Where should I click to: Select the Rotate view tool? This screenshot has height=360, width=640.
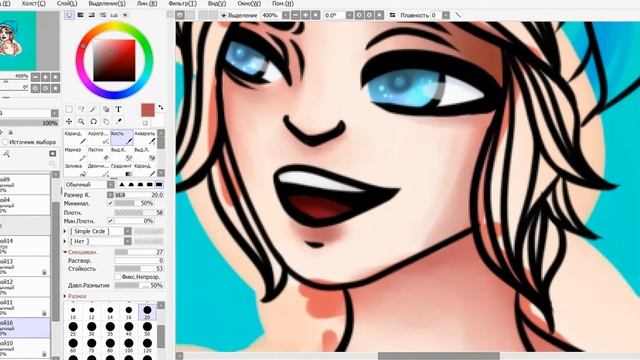coord(93,122)
